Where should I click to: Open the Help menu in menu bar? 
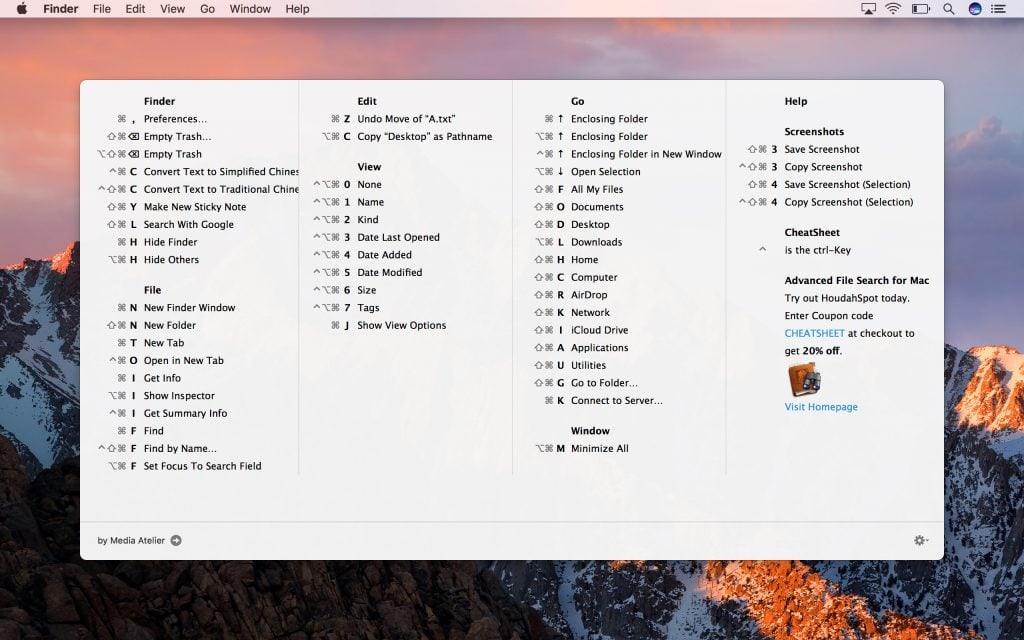tap(297, 8)
